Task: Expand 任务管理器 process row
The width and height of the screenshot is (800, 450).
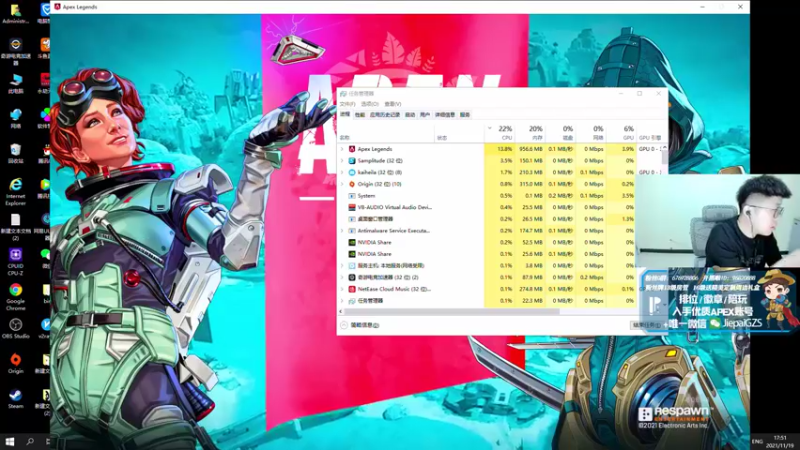Action: click(x=342, y=301)
